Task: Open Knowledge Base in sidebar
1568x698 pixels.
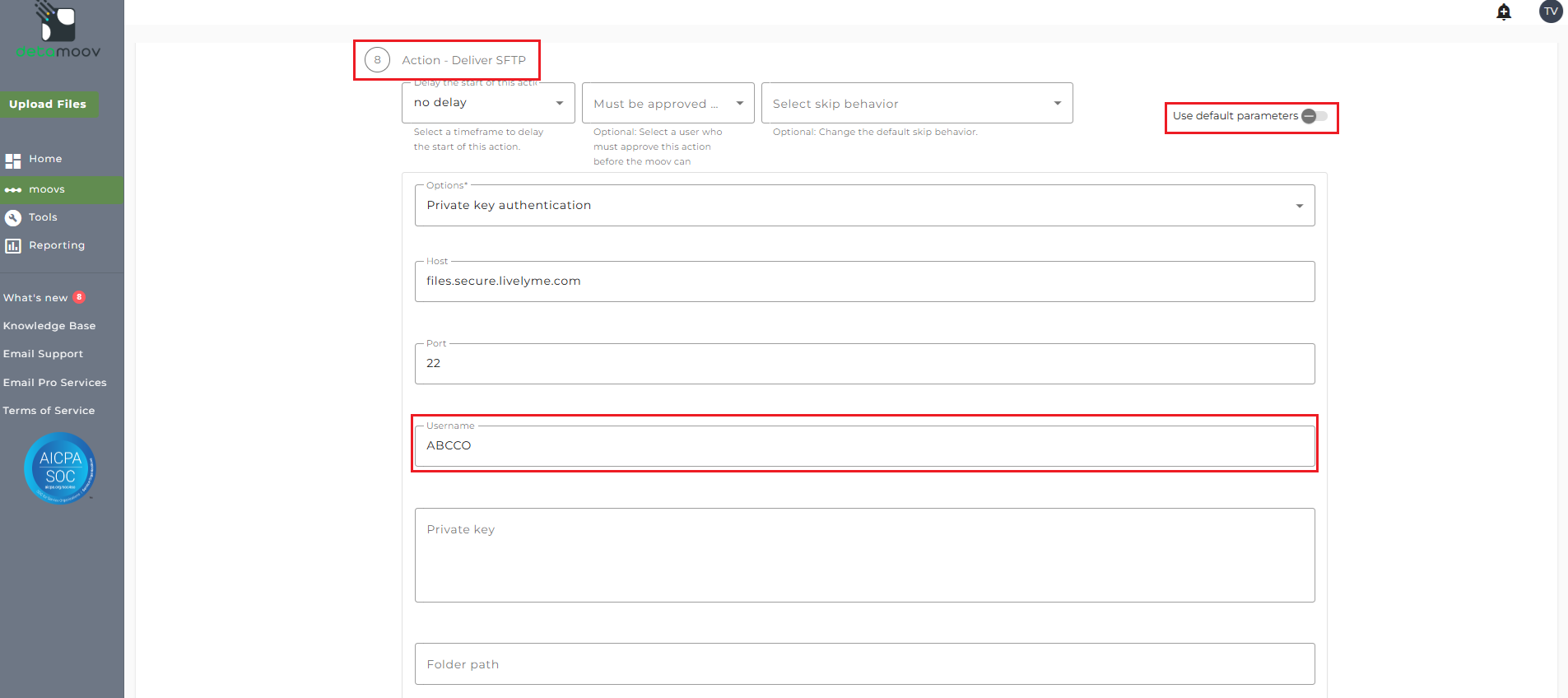Action: [x=49, y=326]
